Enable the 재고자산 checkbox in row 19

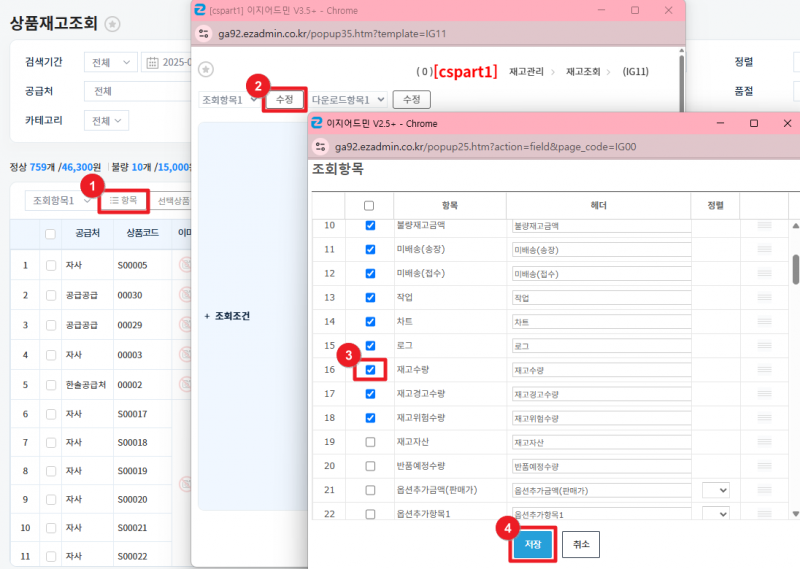(370, 442)
